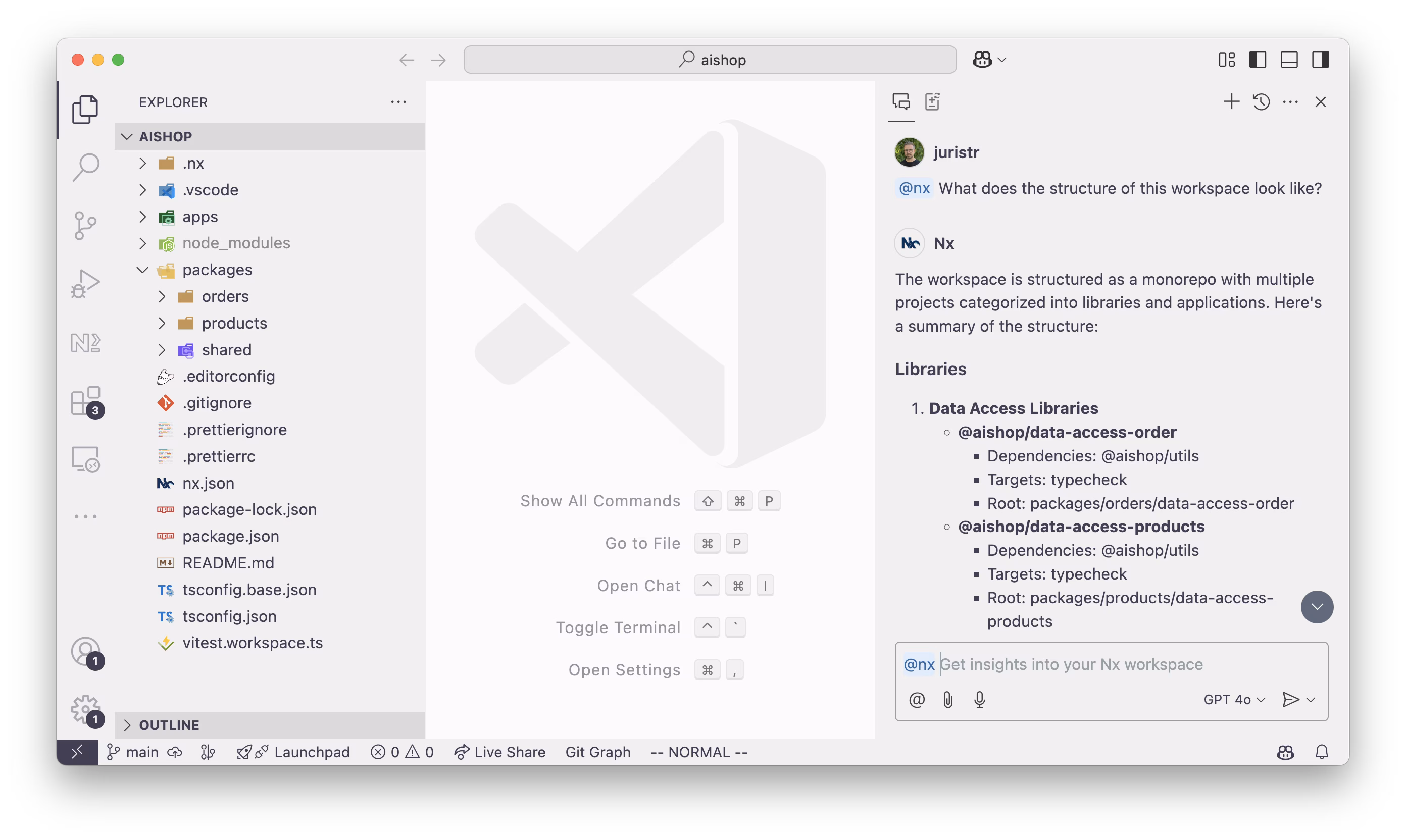Open the Accounts menu in Activity Bar

[85, 653]
